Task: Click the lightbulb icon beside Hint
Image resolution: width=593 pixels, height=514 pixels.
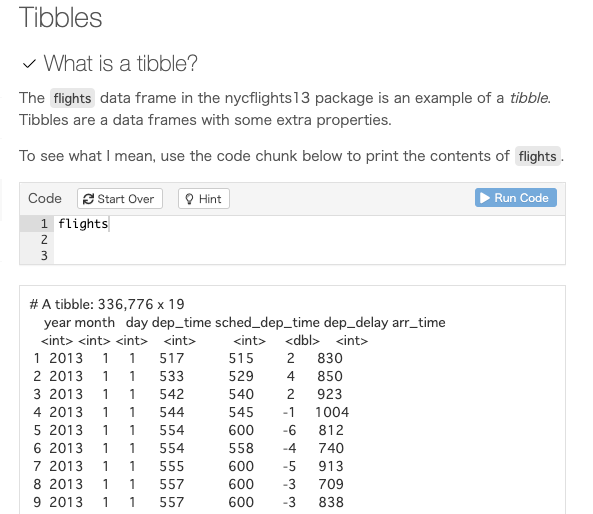Action: [x=189, y=199]
